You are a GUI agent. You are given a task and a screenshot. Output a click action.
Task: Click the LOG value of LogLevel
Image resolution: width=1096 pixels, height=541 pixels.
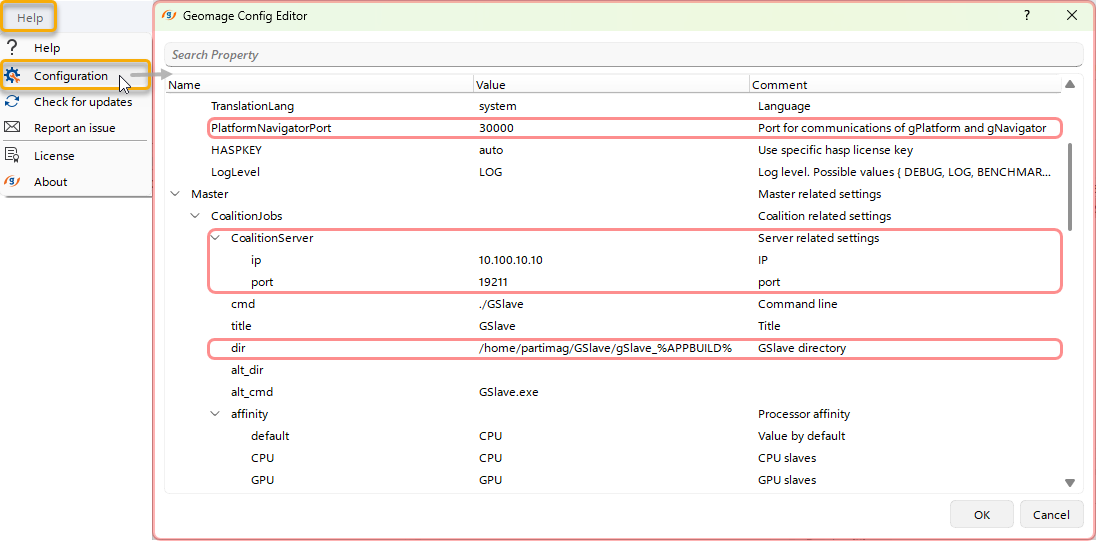490,172
